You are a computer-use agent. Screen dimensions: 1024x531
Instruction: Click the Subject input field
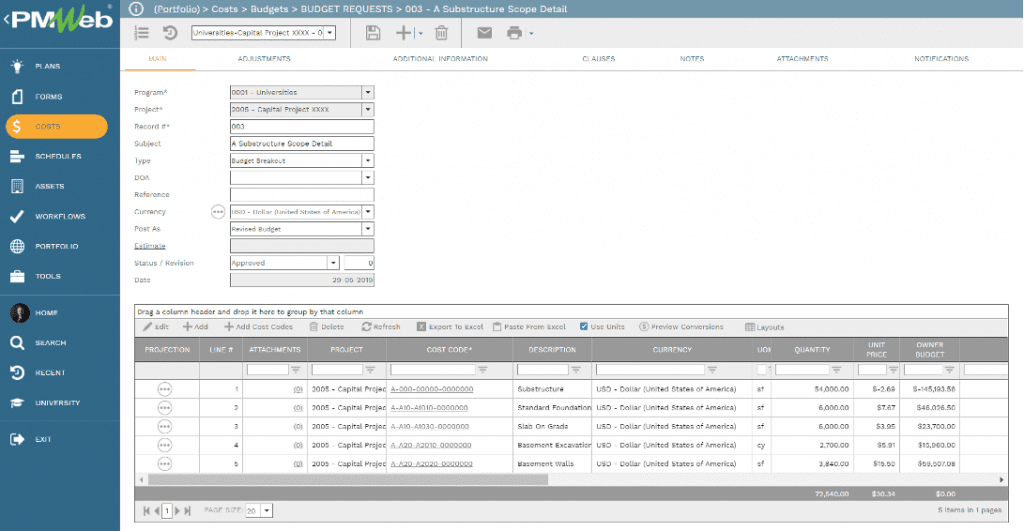pyautogui.click(x=302, y=143)
